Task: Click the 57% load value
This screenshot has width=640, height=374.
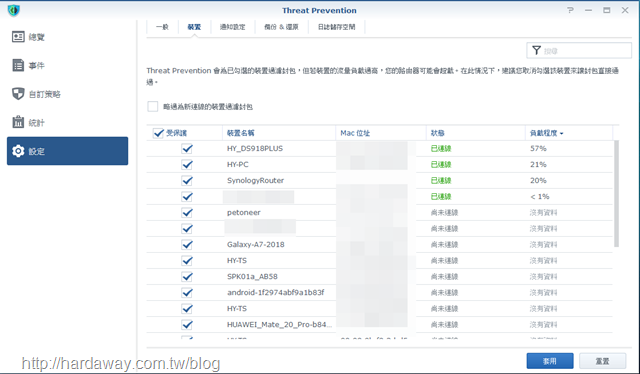Action: point(538,149)
